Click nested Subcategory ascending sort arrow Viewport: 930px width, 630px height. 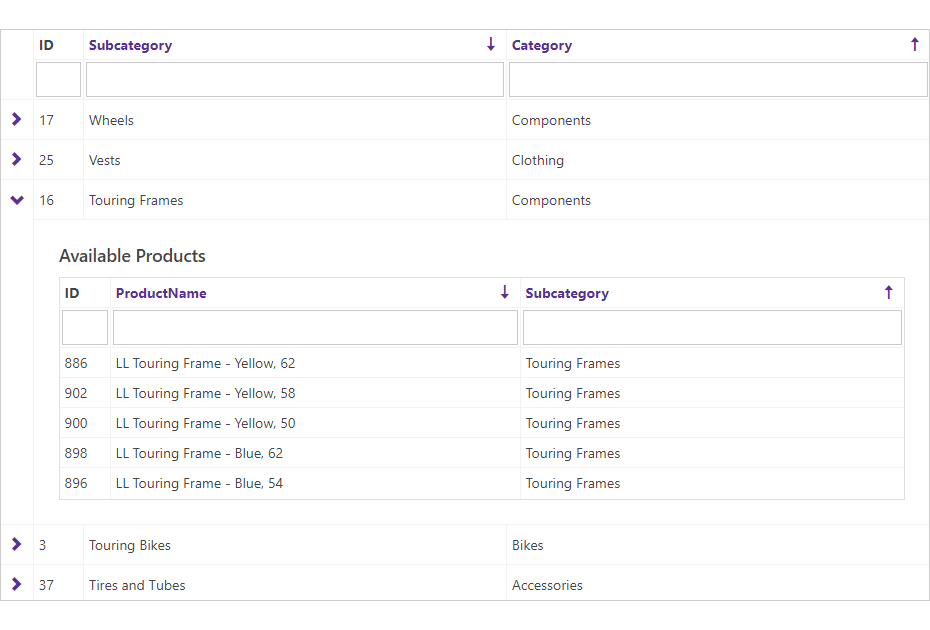888,293
